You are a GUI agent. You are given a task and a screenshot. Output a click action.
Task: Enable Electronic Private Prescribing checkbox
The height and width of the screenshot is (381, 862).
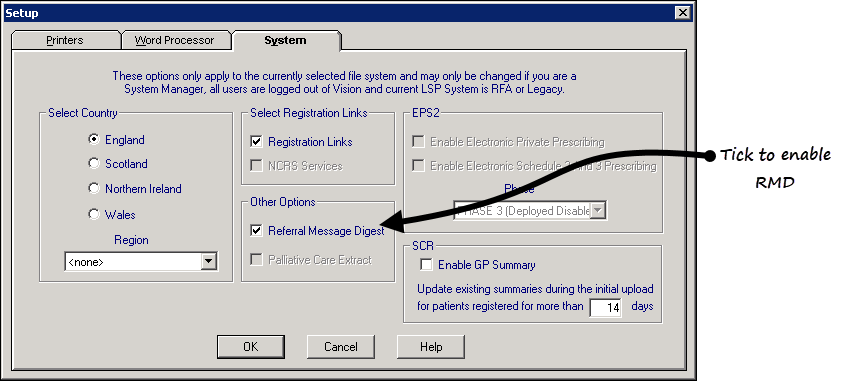(418, 142)
